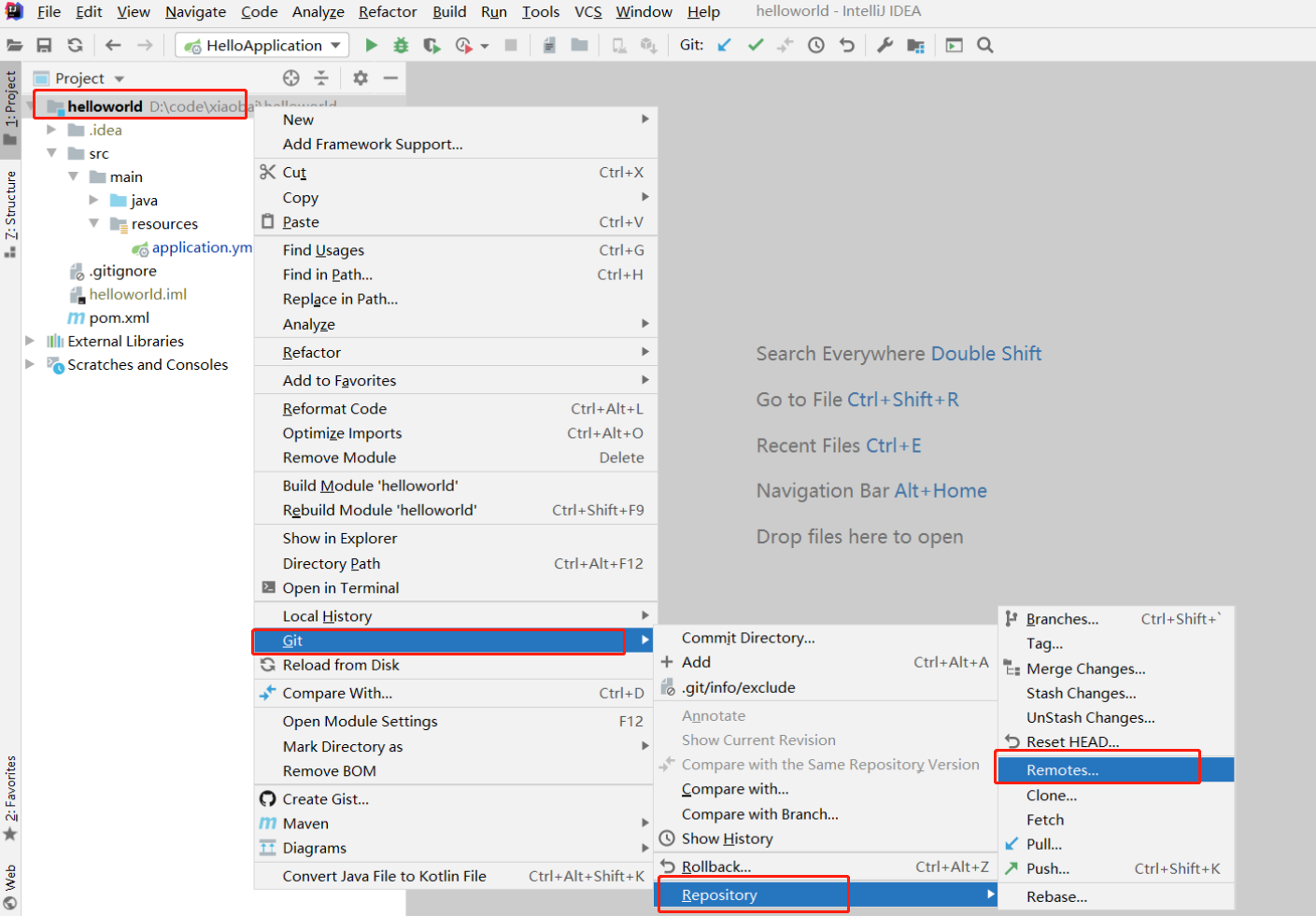Open the Refactor menu in menu bar
The width and height of the screenshot is (1316, 916).
click(388, 11)
